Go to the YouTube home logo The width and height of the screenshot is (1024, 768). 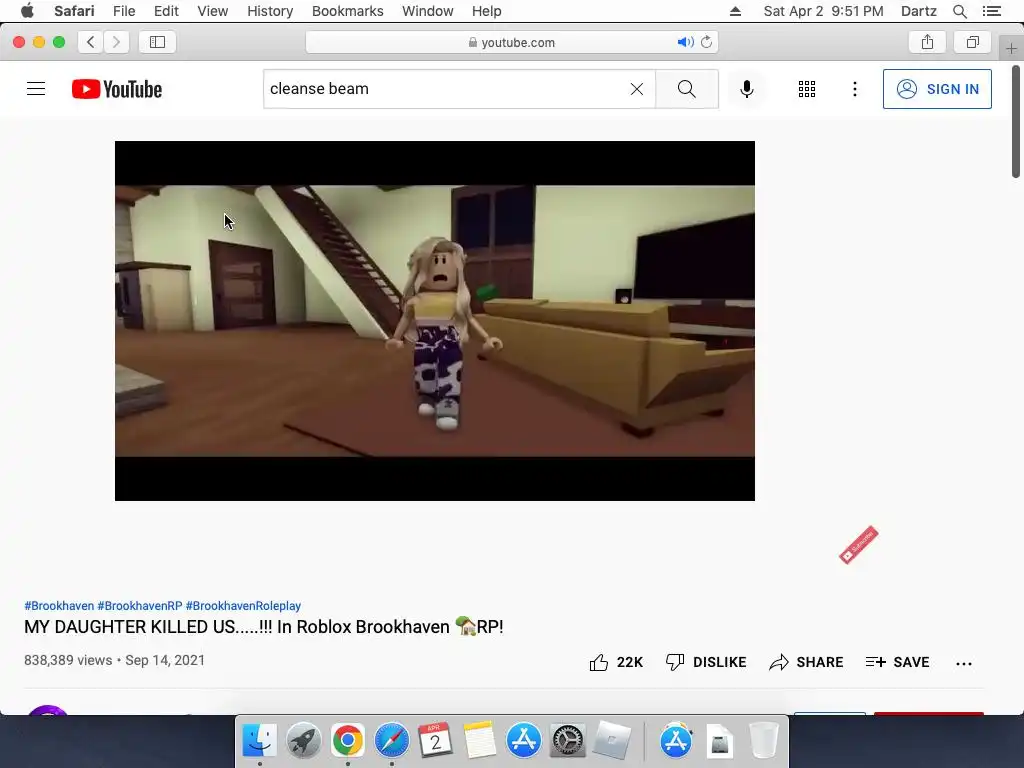(117, 89)
